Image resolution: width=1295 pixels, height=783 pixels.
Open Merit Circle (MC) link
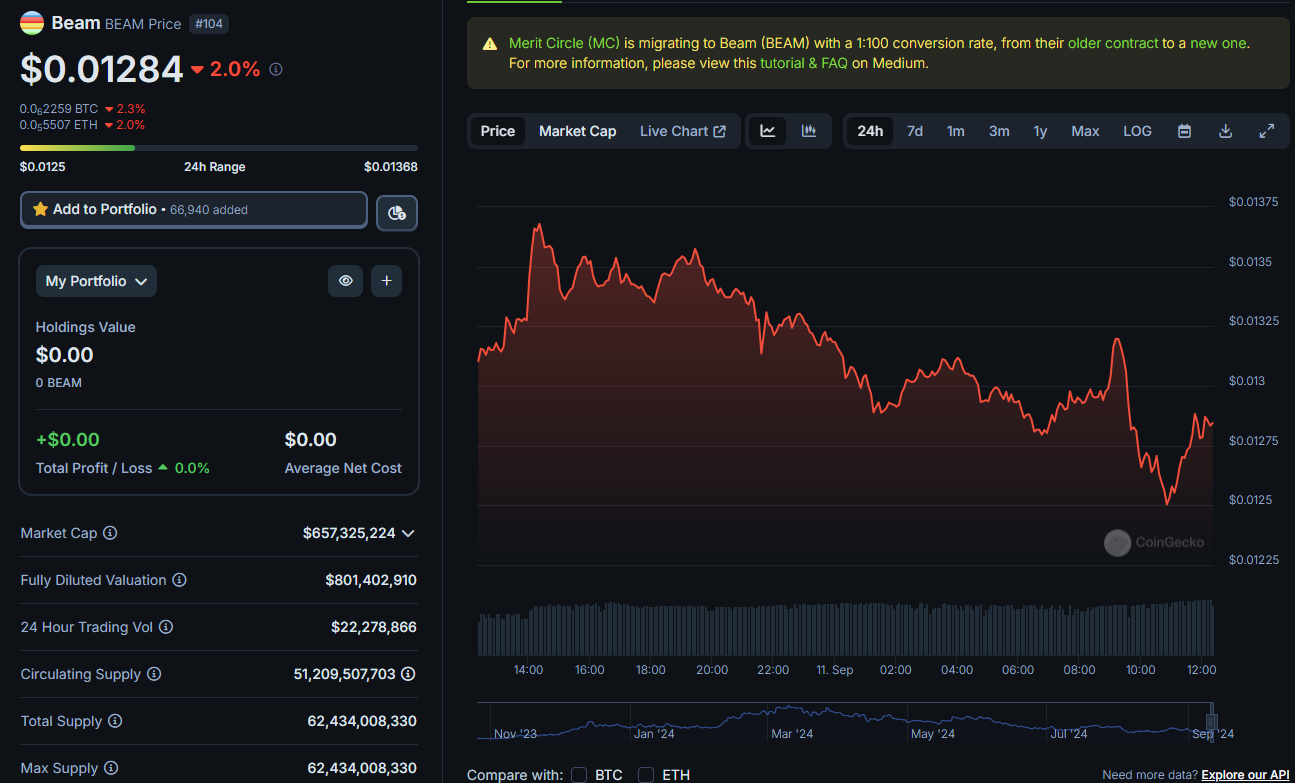(x=564, y=43)
